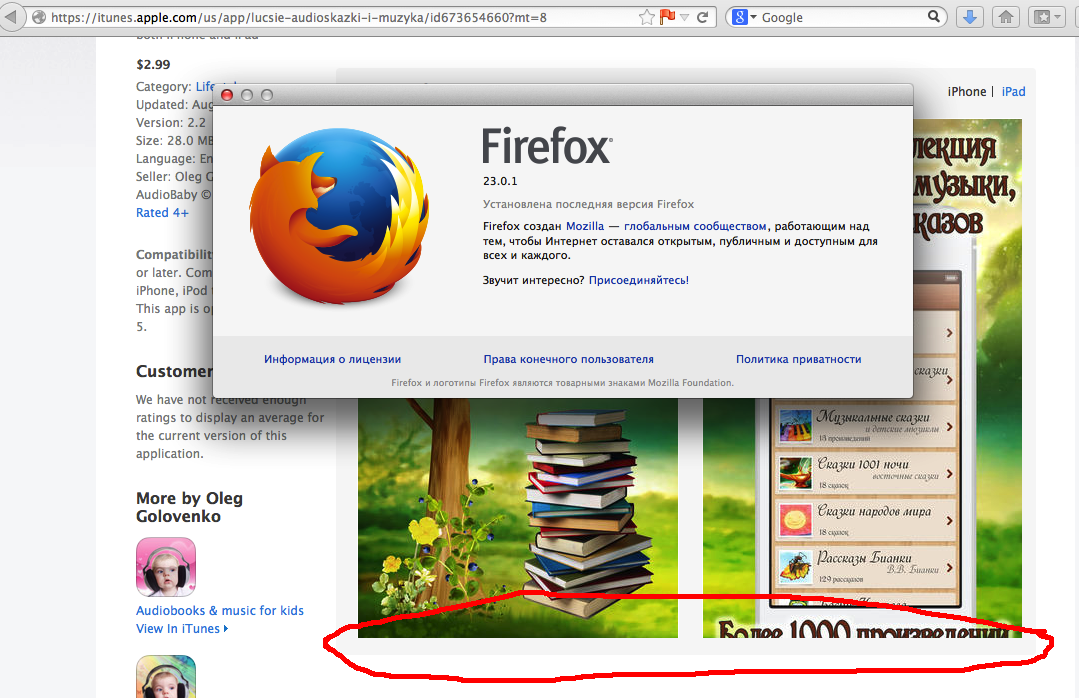
Task: Open the глобальным сообществом link
Action: pos(695,226)
